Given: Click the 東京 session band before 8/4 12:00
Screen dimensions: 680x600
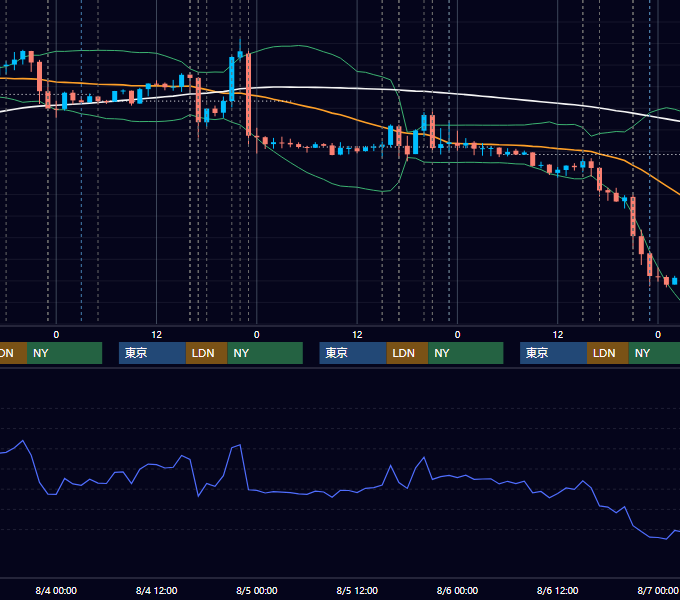Looking at the screenshot, I should (x=152, y=353).
